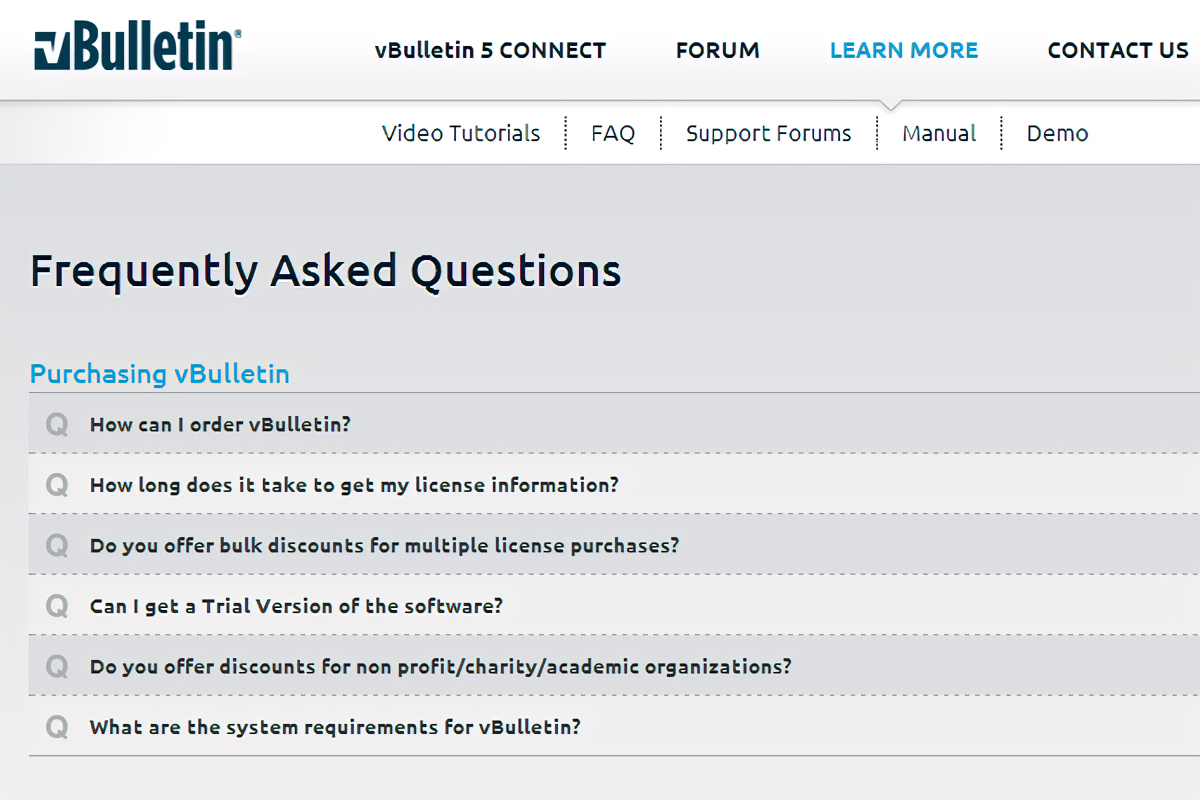Click the Q icon beside 'How can I order vBulletin?'
This screenshot has width=1200, height=800.
pyautogui.click(x=57, y=425)
